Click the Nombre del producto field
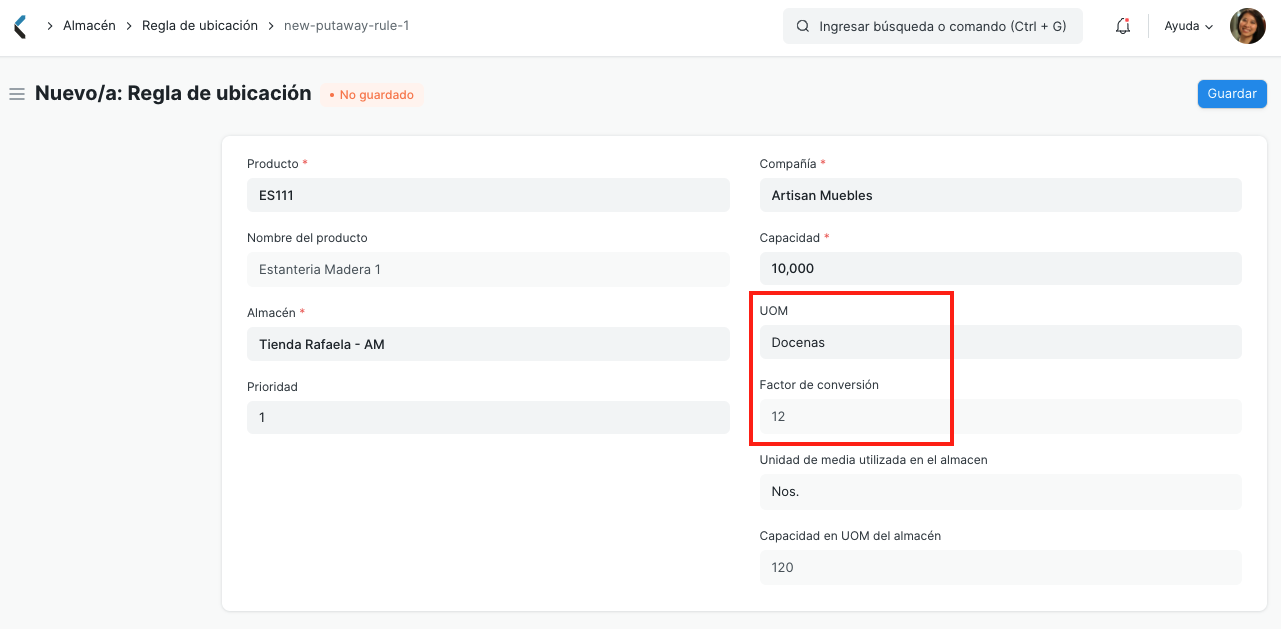The image size is (1281, 629). [x=488, y=269]
